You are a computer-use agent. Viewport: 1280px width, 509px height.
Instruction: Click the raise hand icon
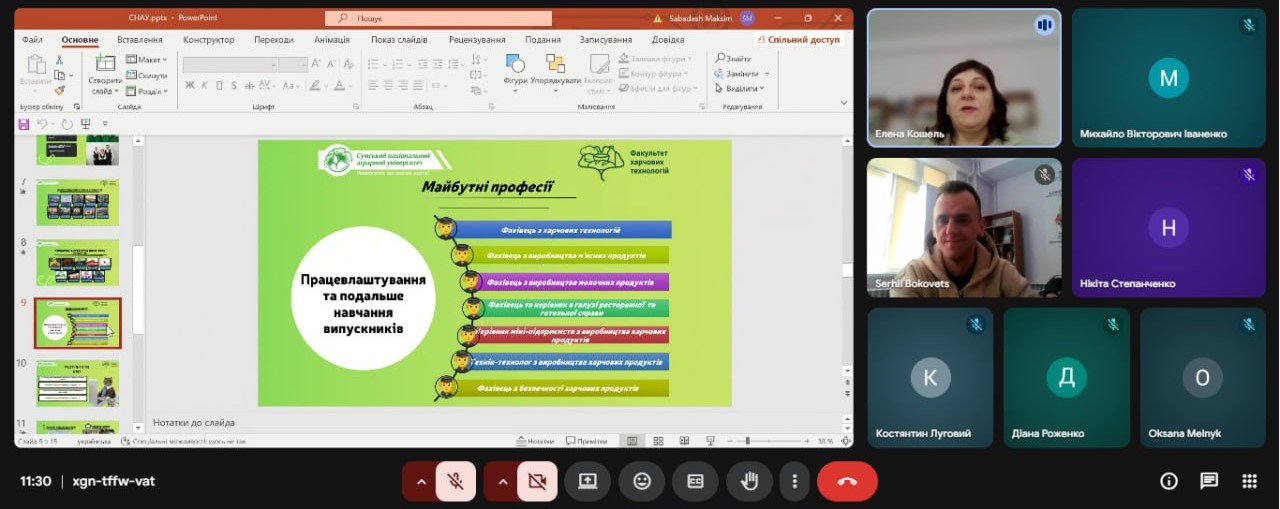(749, 481)
